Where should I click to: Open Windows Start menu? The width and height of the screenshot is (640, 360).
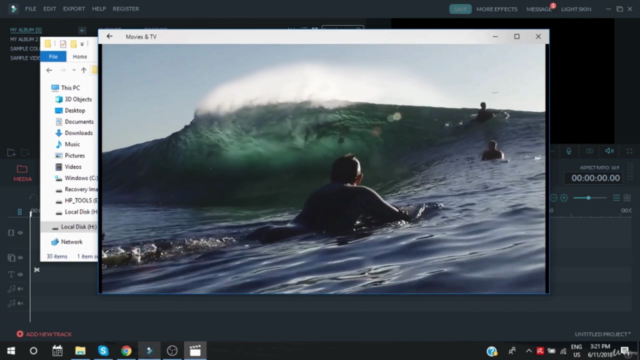(11, 351)
